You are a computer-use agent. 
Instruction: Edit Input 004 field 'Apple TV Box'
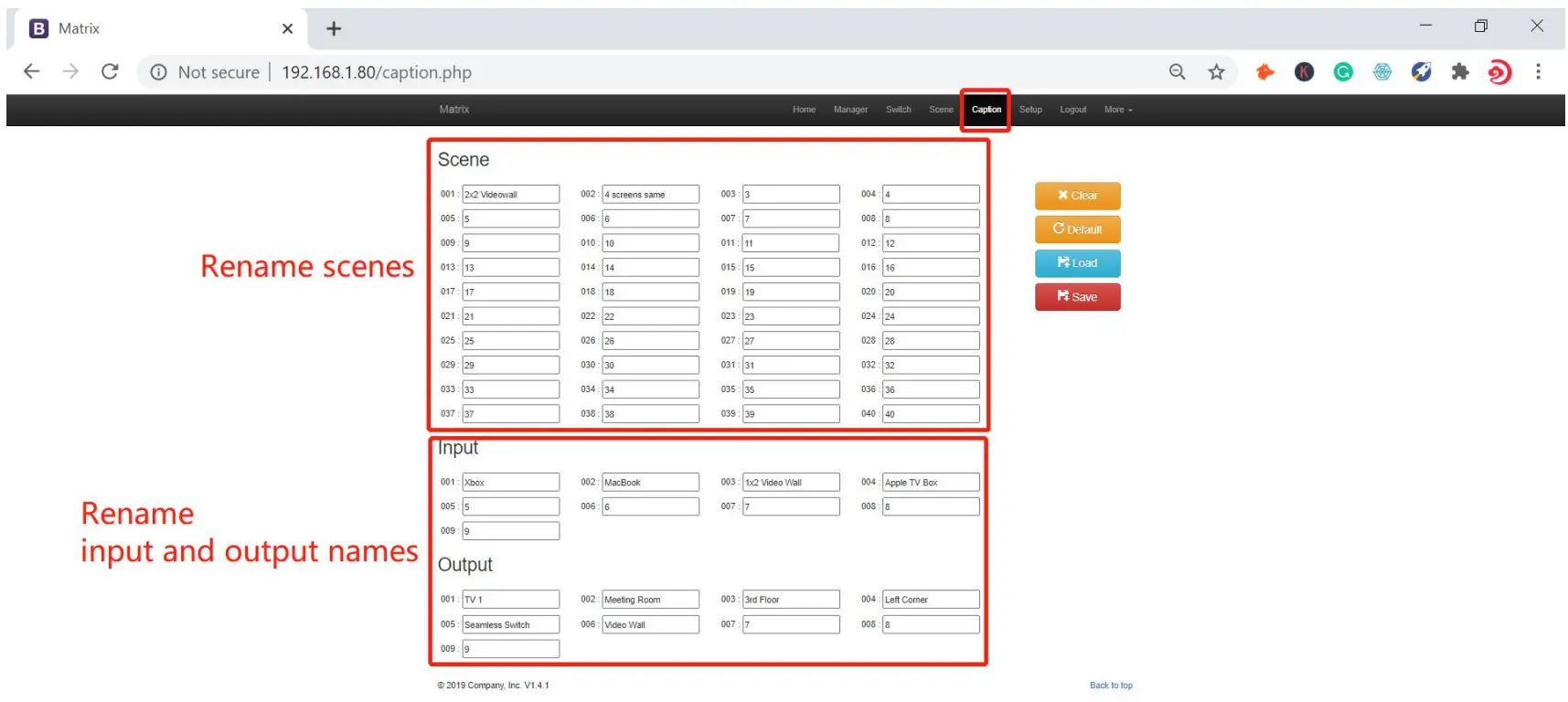pos(931,483)
